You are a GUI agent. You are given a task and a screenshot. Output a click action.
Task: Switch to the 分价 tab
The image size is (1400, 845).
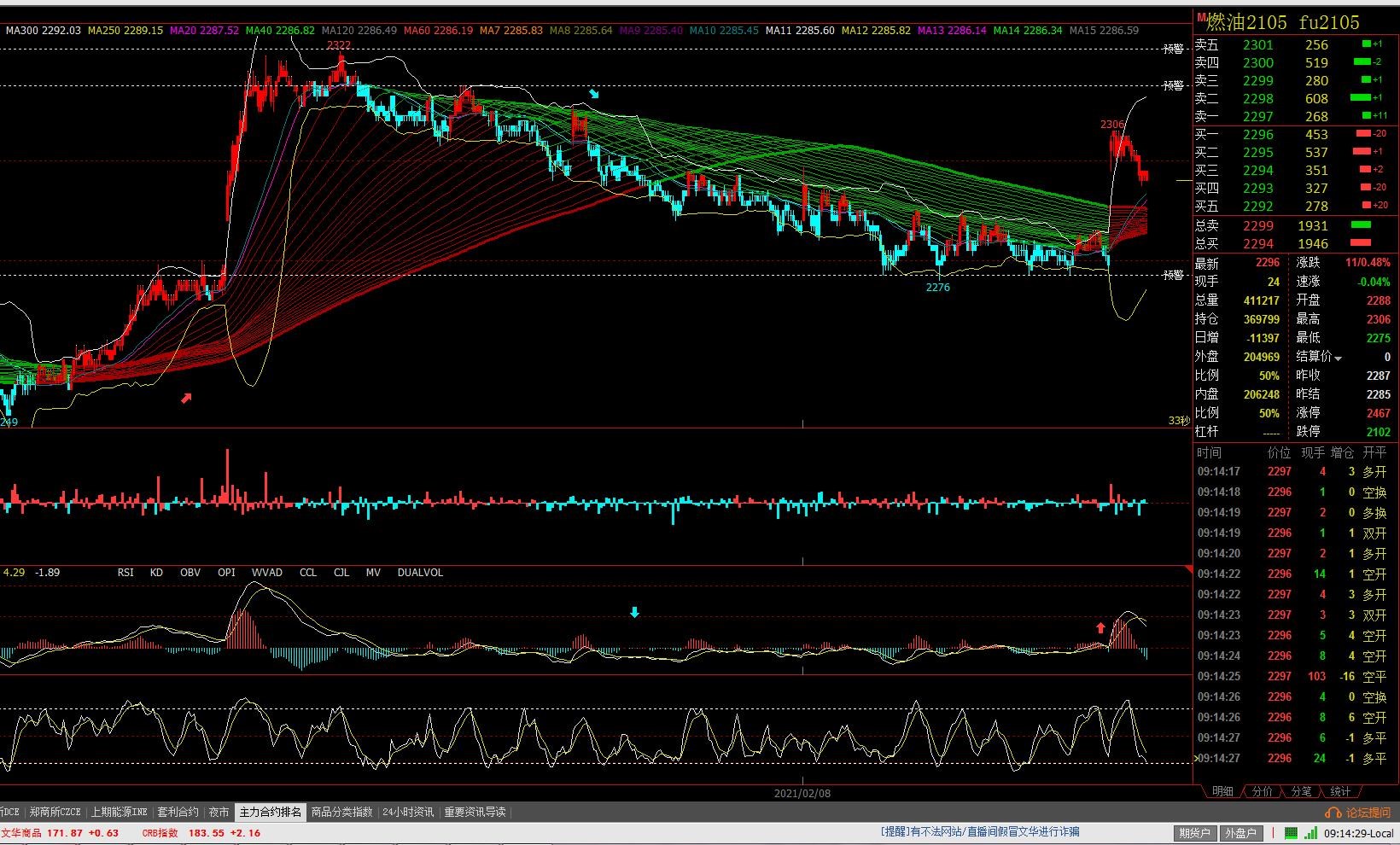(1262, 791)
